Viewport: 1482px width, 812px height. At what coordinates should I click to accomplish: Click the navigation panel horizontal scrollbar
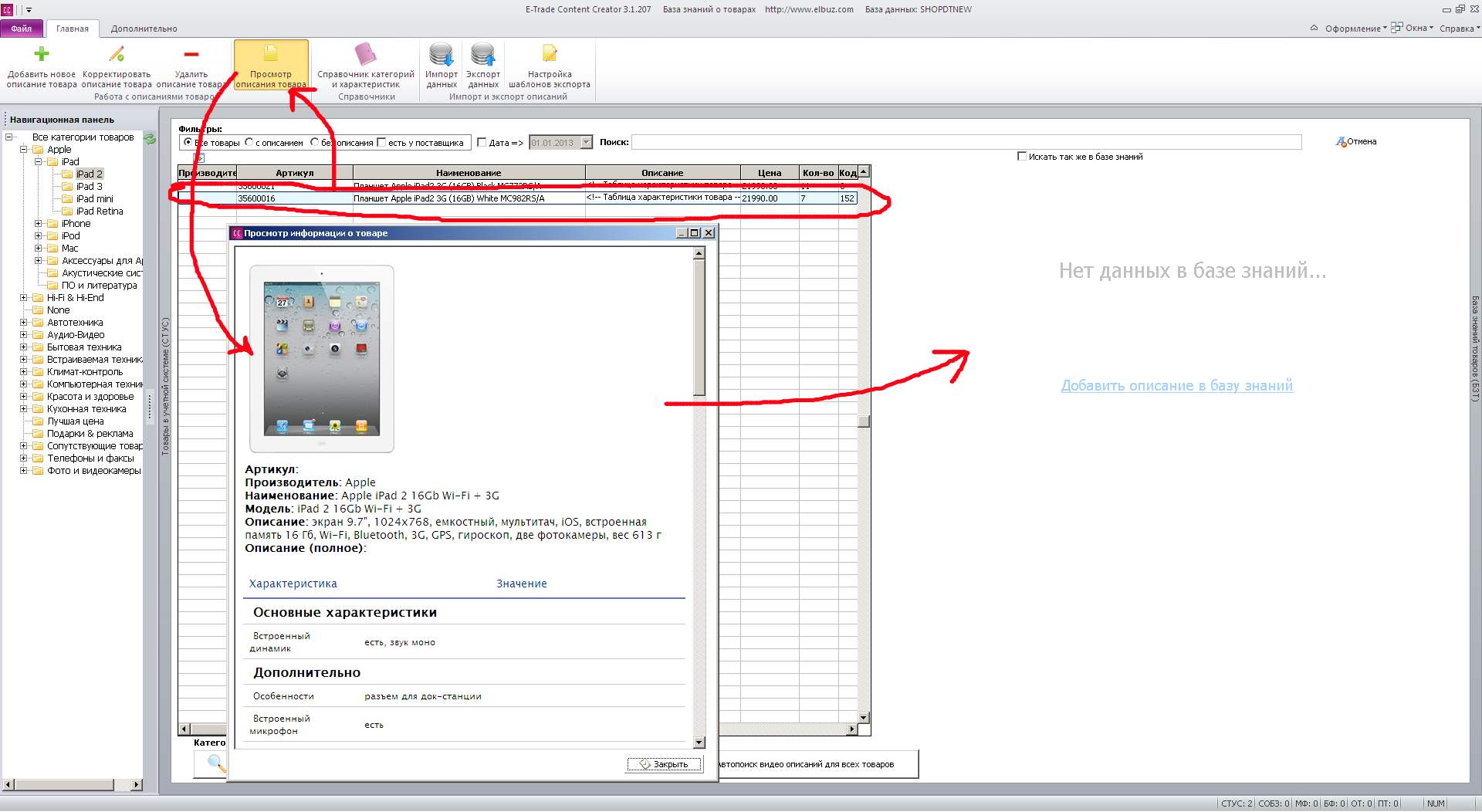73,785
